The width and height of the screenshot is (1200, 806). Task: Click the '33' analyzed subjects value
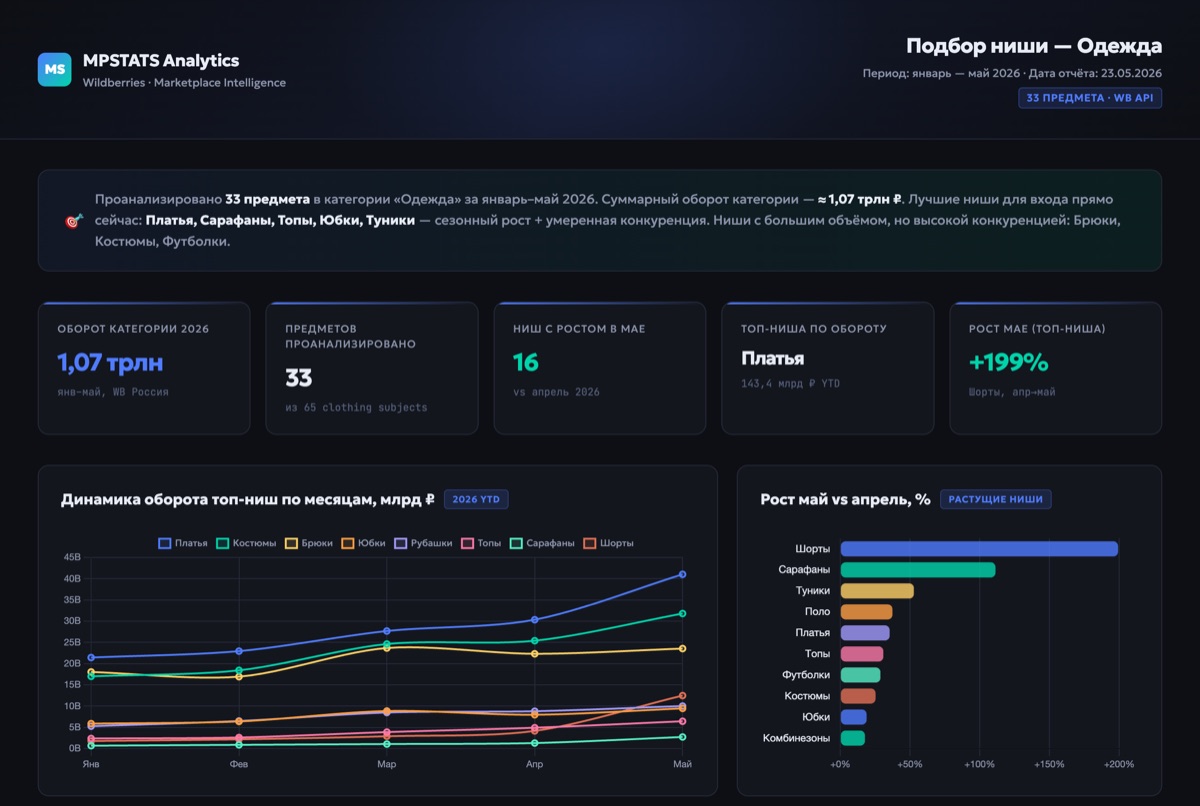[x=299, y=378]
